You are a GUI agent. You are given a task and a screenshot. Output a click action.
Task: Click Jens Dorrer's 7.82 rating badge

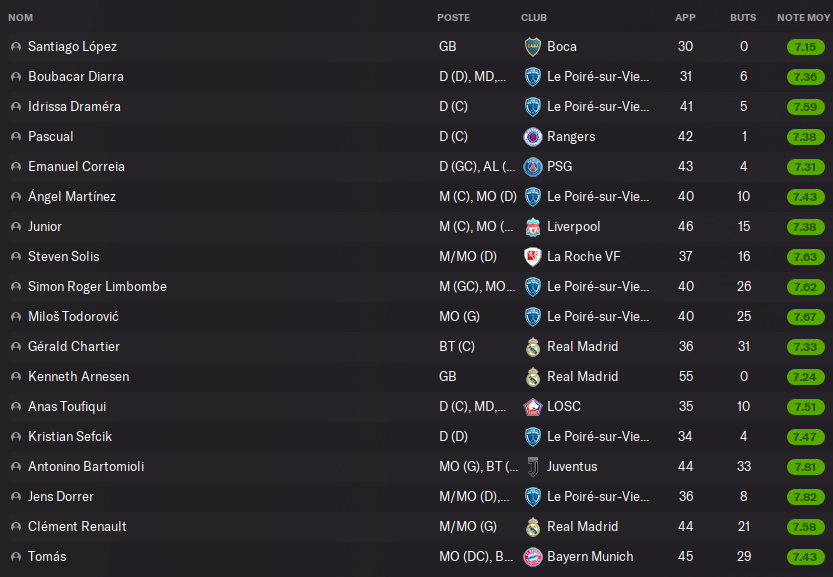[x=805, y=496]
